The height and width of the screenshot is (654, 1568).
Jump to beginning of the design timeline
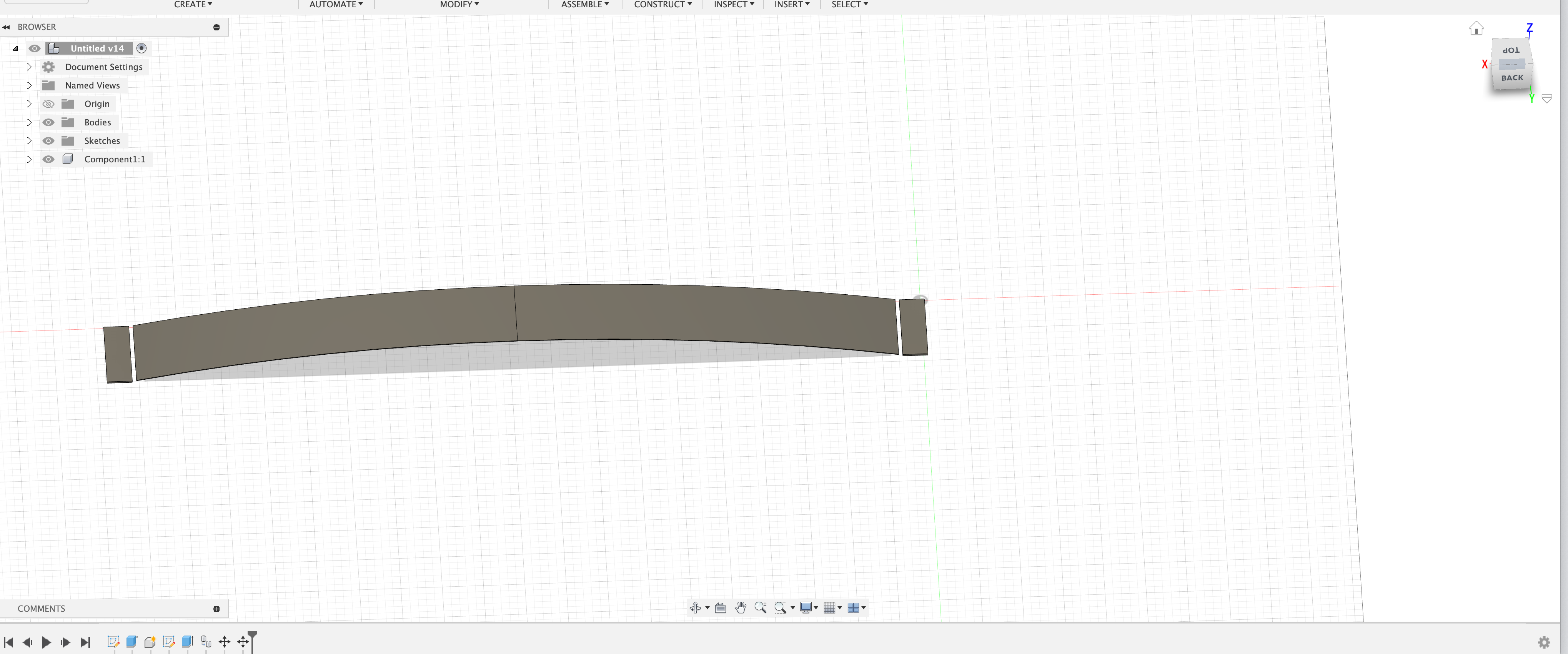point(8,642)
